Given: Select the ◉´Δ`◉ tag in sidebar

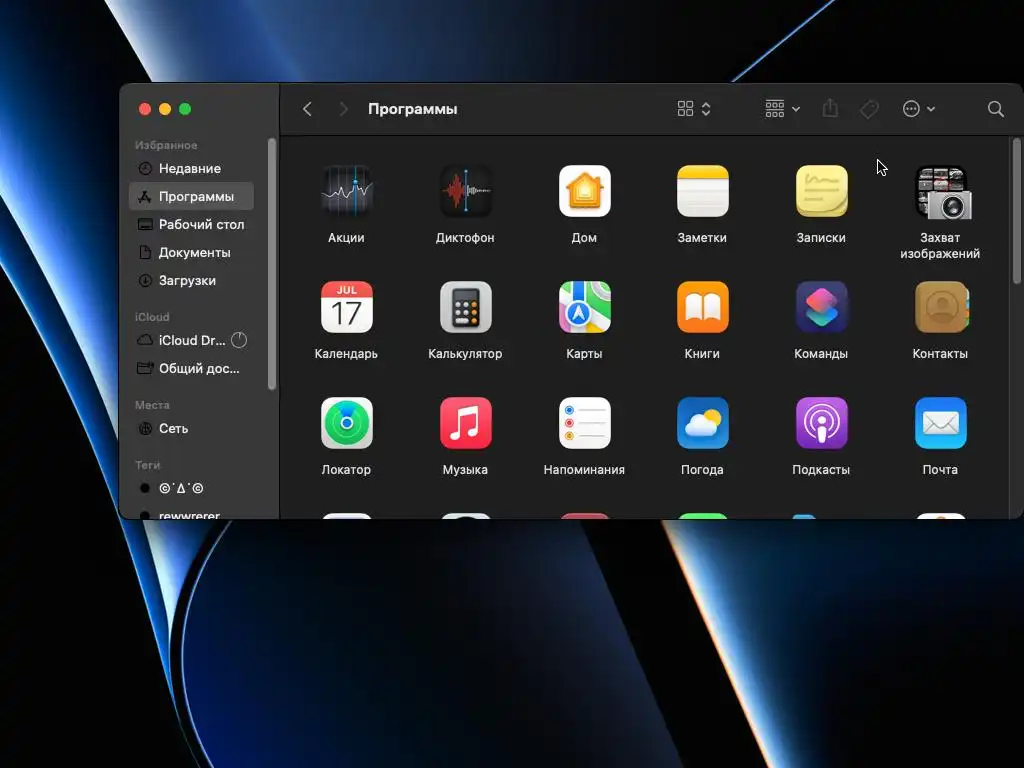Looking at the screenshot, I should click(x=191, y=488).
